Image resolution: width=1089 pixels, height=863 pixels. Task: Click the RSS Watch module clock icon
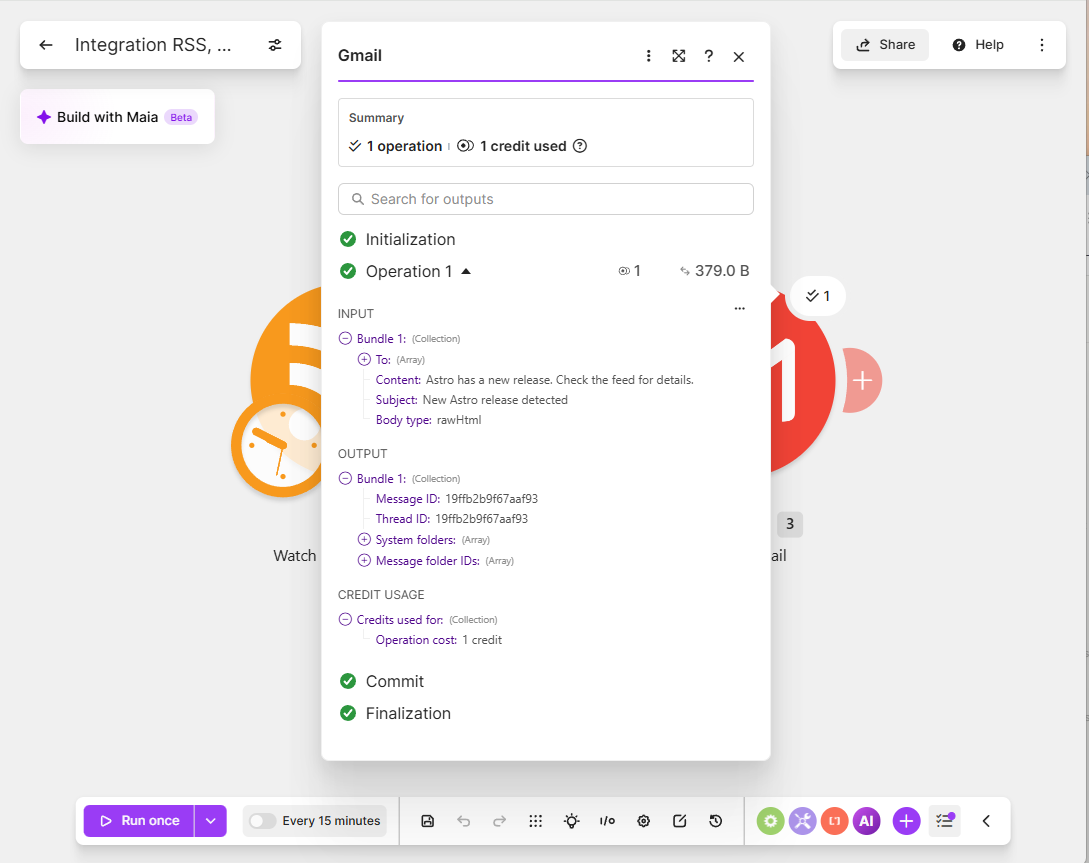[276, 448]
